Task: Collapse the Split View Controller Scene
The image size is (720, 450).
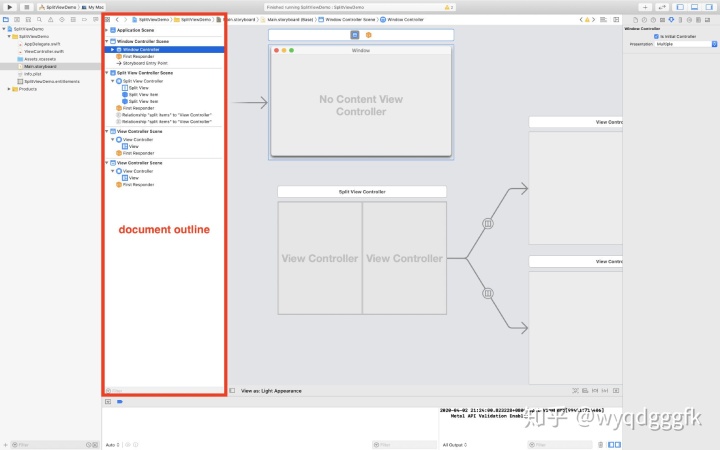Action: (x=107, y=73)
